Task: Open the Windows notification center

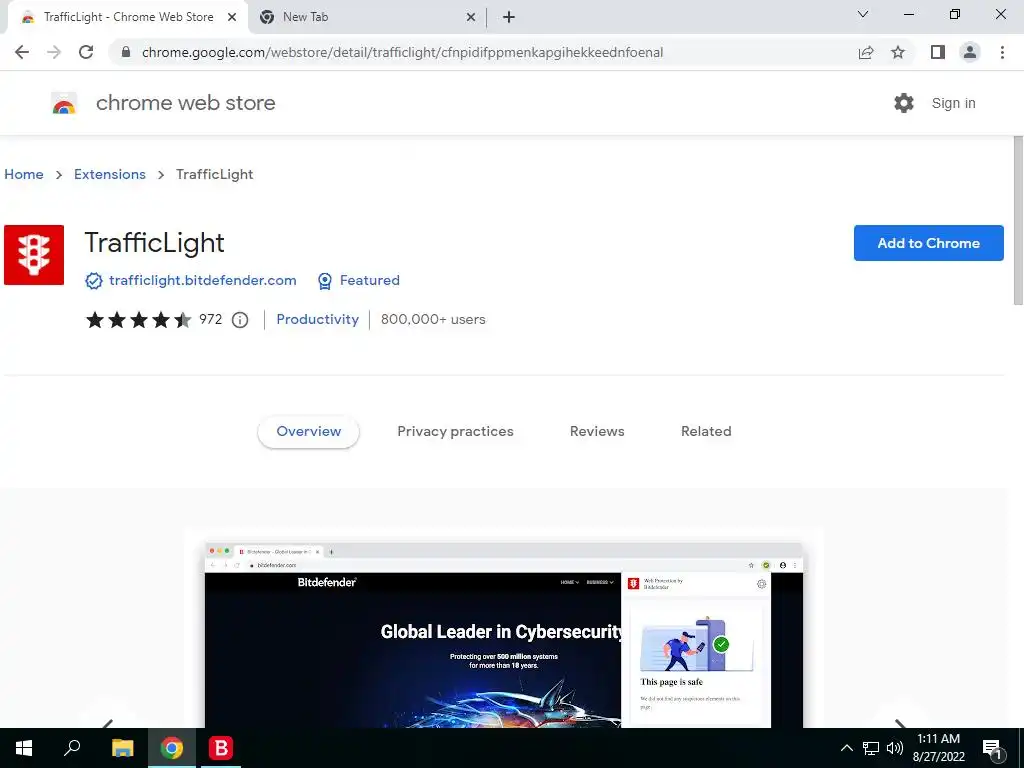Action: (993, 749)
